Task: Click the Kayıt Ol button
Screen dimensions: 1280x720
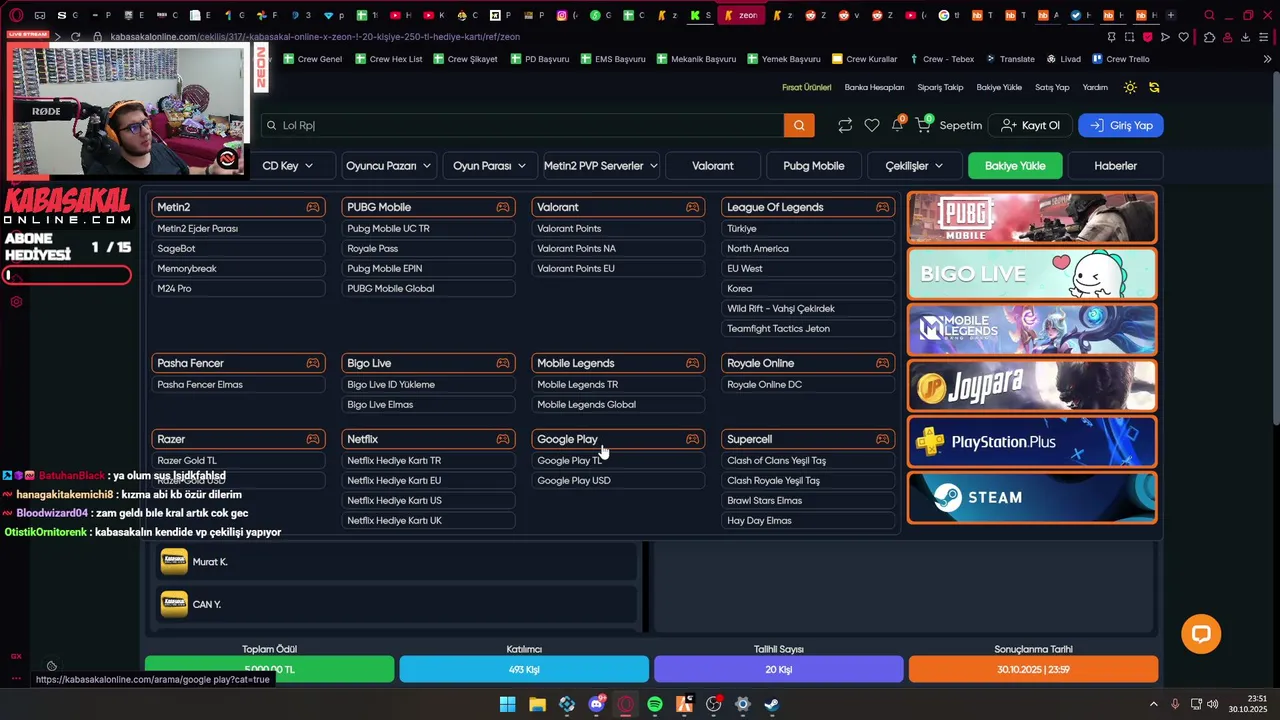Action: click(x=1030, y=125)
